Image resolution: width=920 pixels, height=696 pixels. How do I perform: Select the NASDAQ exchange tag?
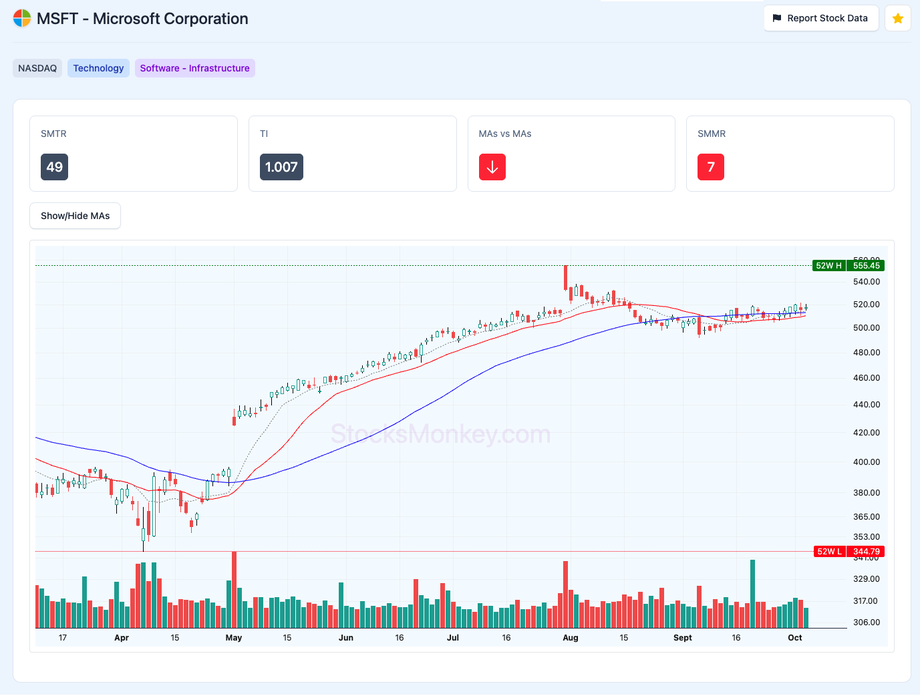point(37,68)
